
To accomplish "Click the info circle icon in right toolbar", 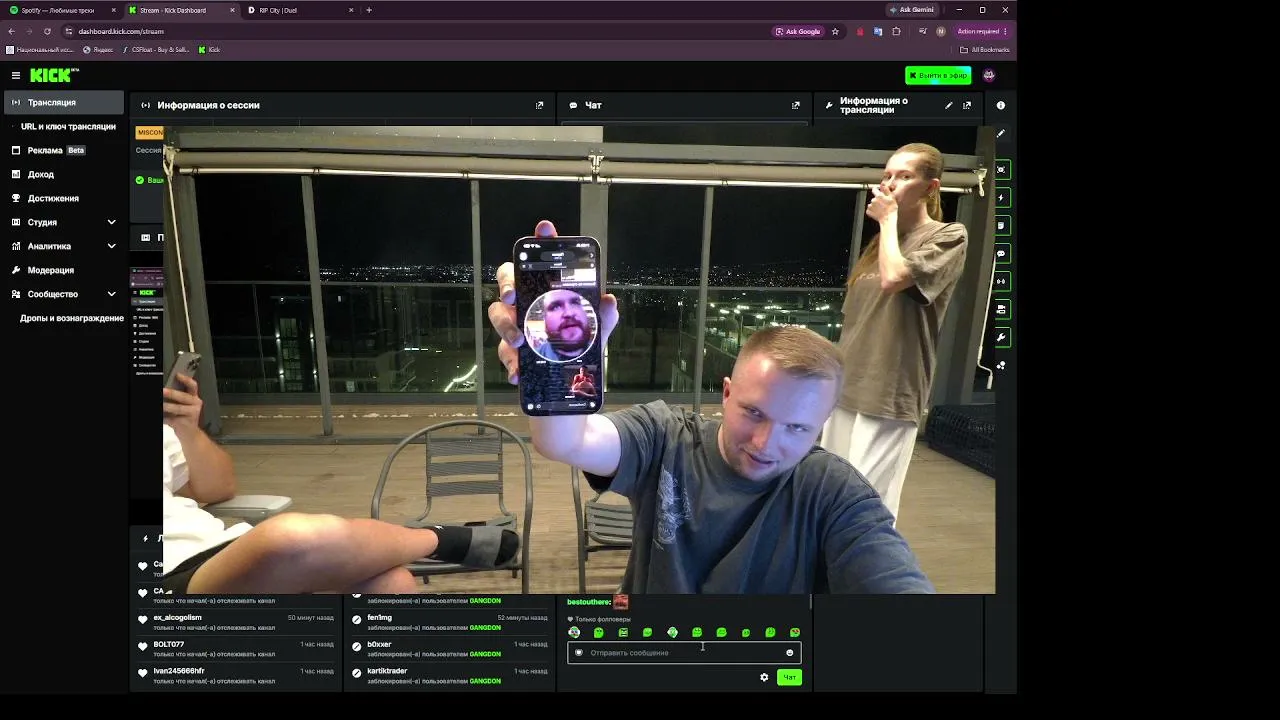I will [1001, 105].
